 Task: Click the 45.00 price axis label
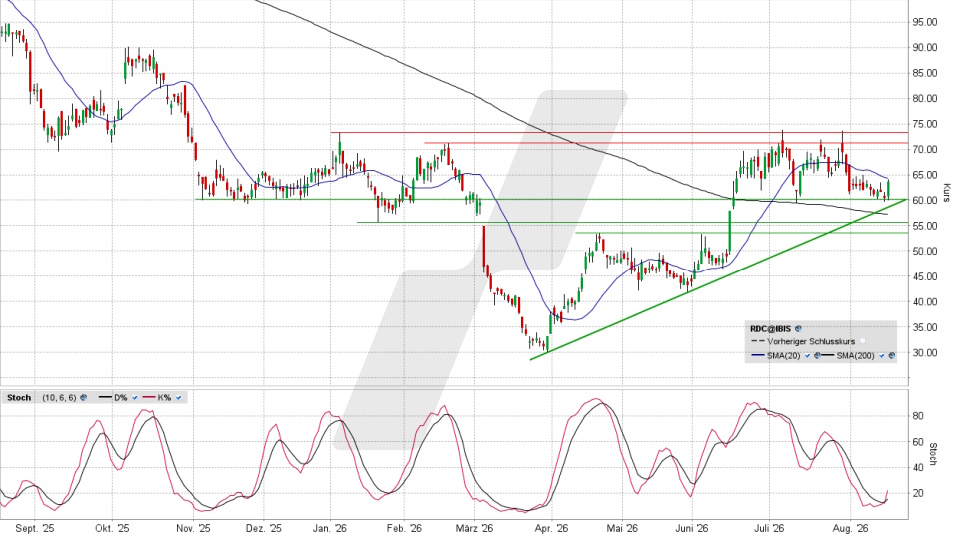pos(924,277)
